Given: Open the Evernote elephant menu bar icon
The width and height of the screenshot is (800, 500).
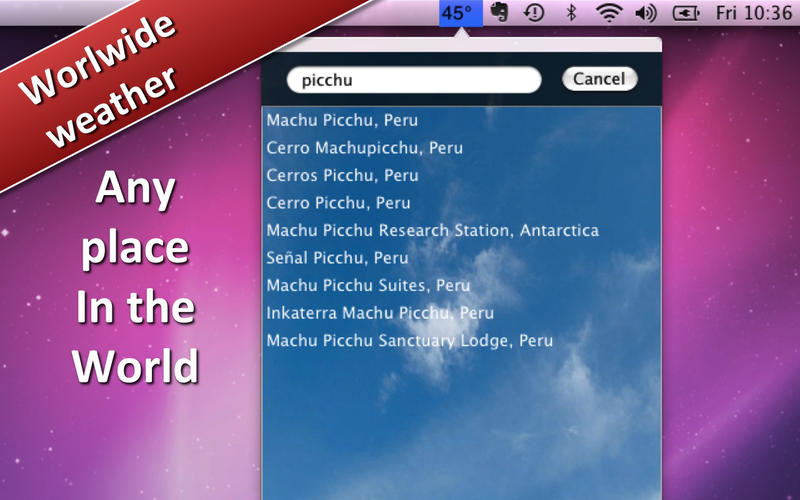Looking at the screenshot, I should point(499,12).
